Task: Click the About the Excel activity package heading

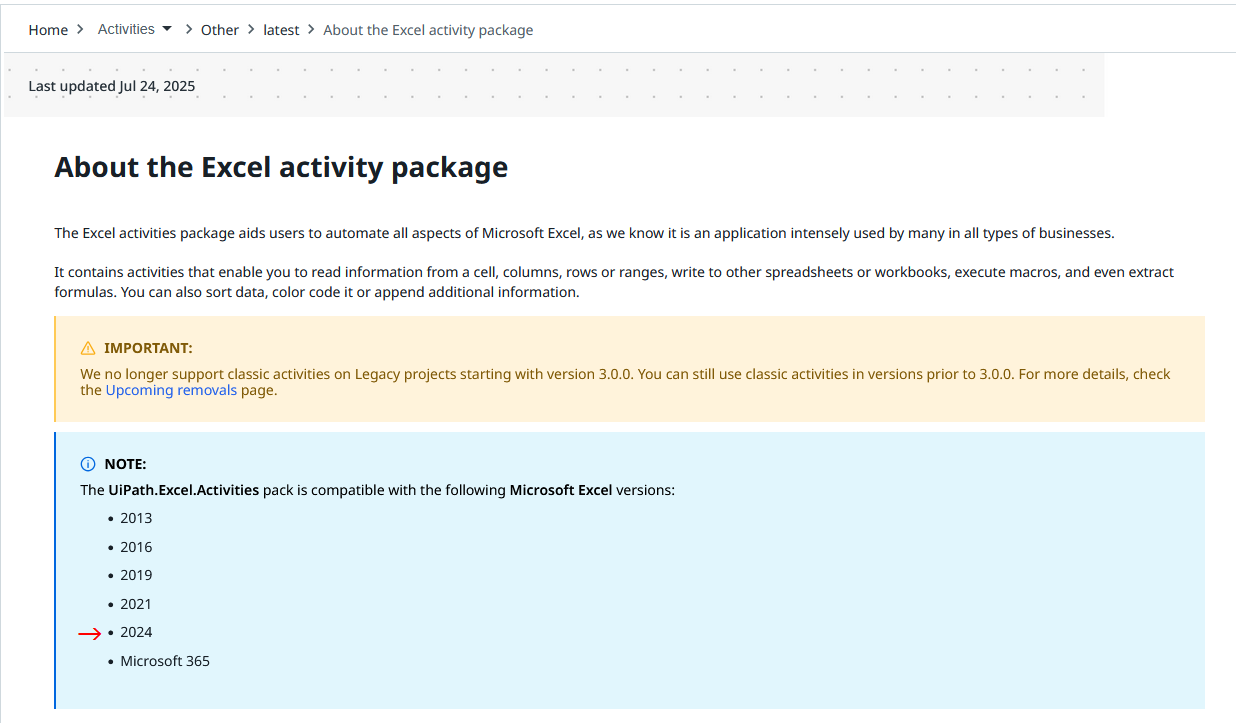Action: click(281, 167)
